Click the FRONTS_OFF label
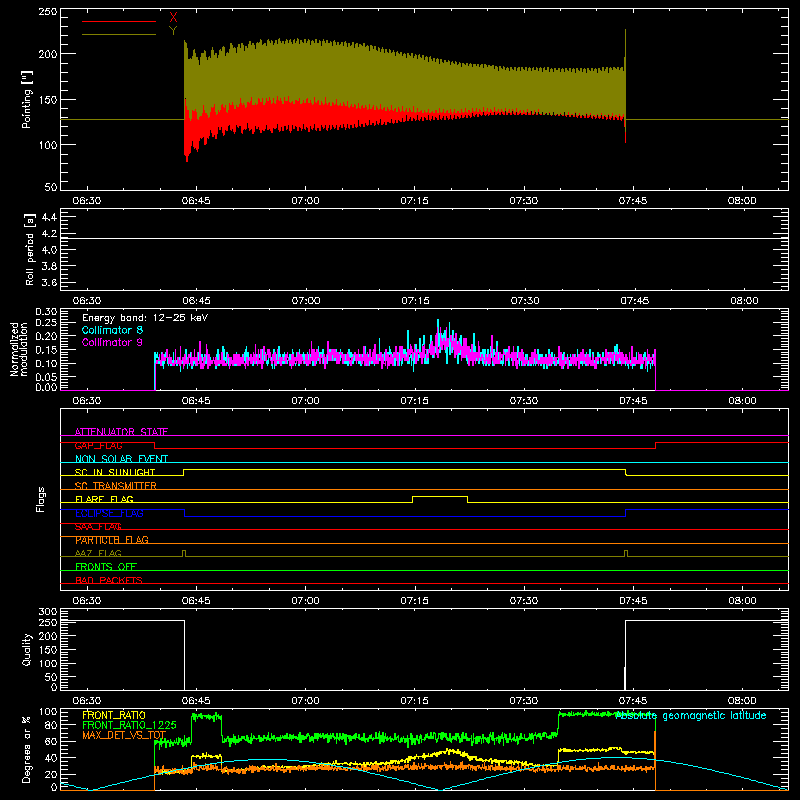Image resolution: width=800 pixels, height=800 pixels. tap(106, 566)
